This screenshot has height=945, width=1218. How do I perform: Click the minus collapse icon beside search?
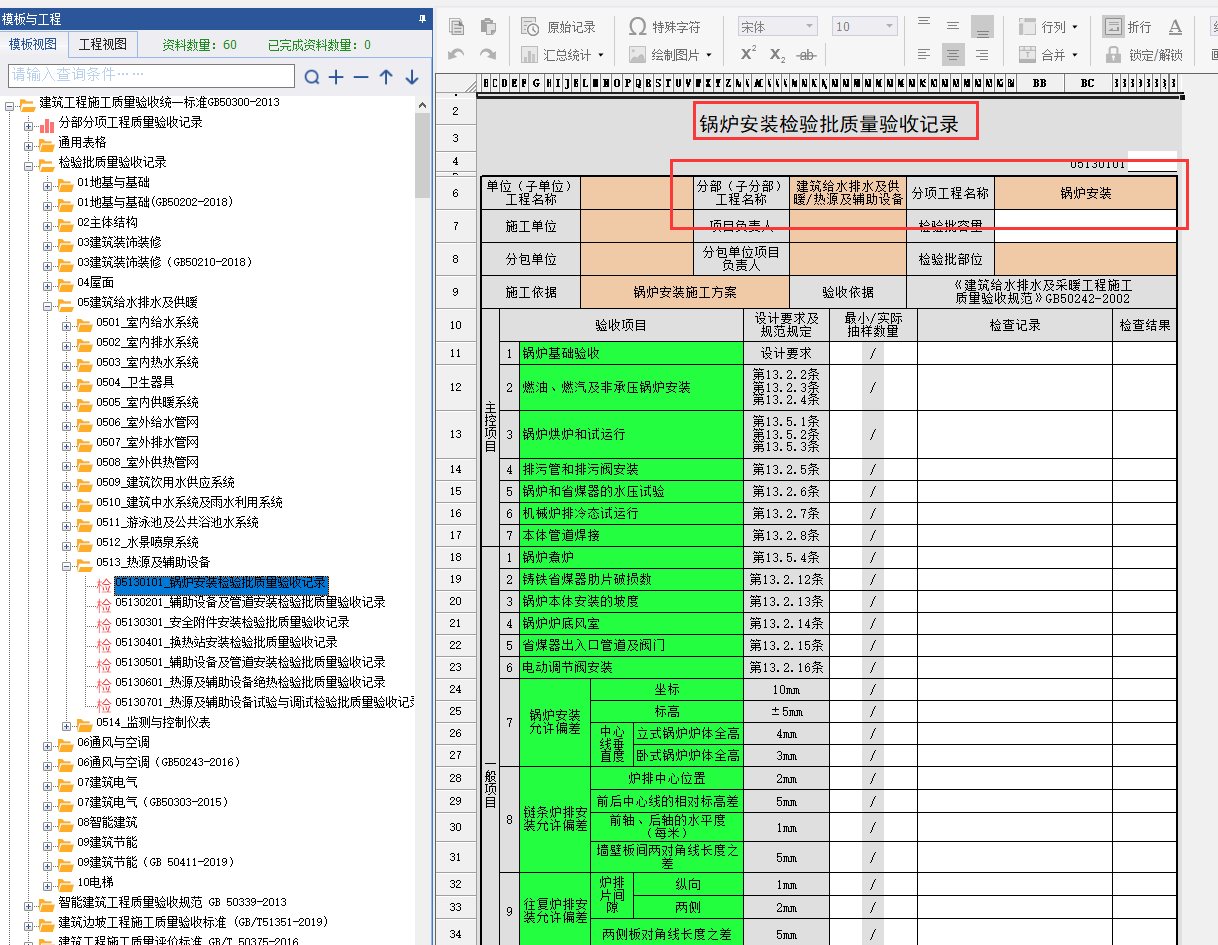coord(361,77)
